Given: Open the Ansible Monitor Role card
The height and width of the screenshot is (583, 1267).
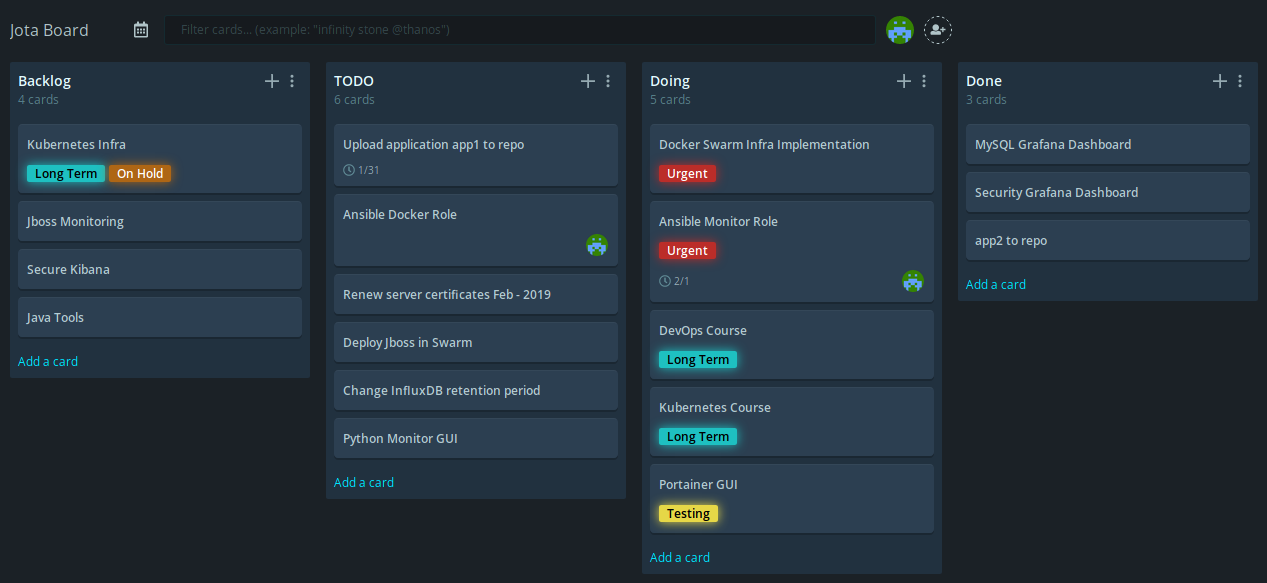Looking at the screenshot, I should pyautogui.click(x=792, y=251).
